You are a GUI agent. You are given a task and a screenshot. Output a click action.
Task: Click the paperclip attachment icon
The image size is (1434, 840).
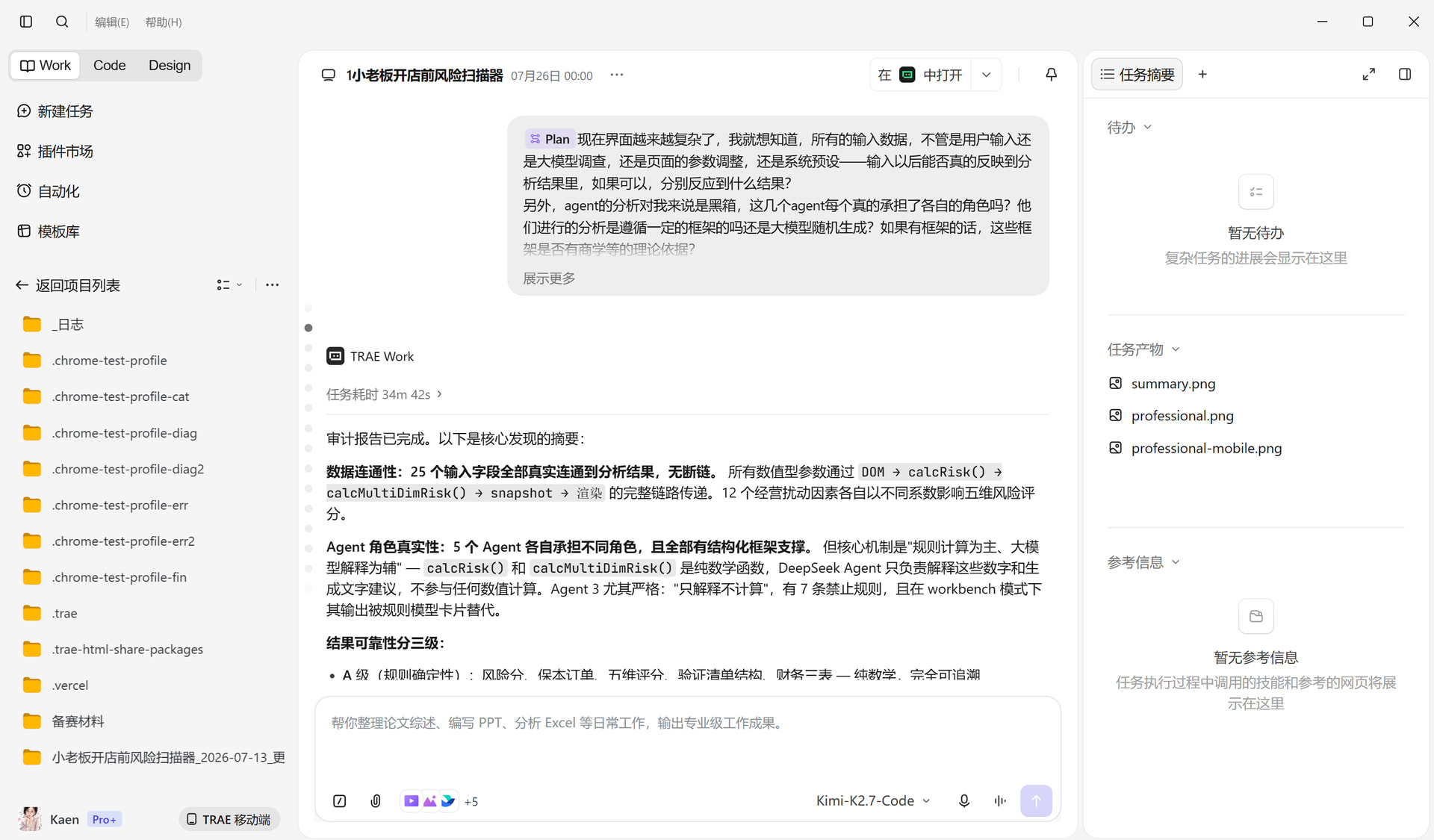[x=376, y=801]
